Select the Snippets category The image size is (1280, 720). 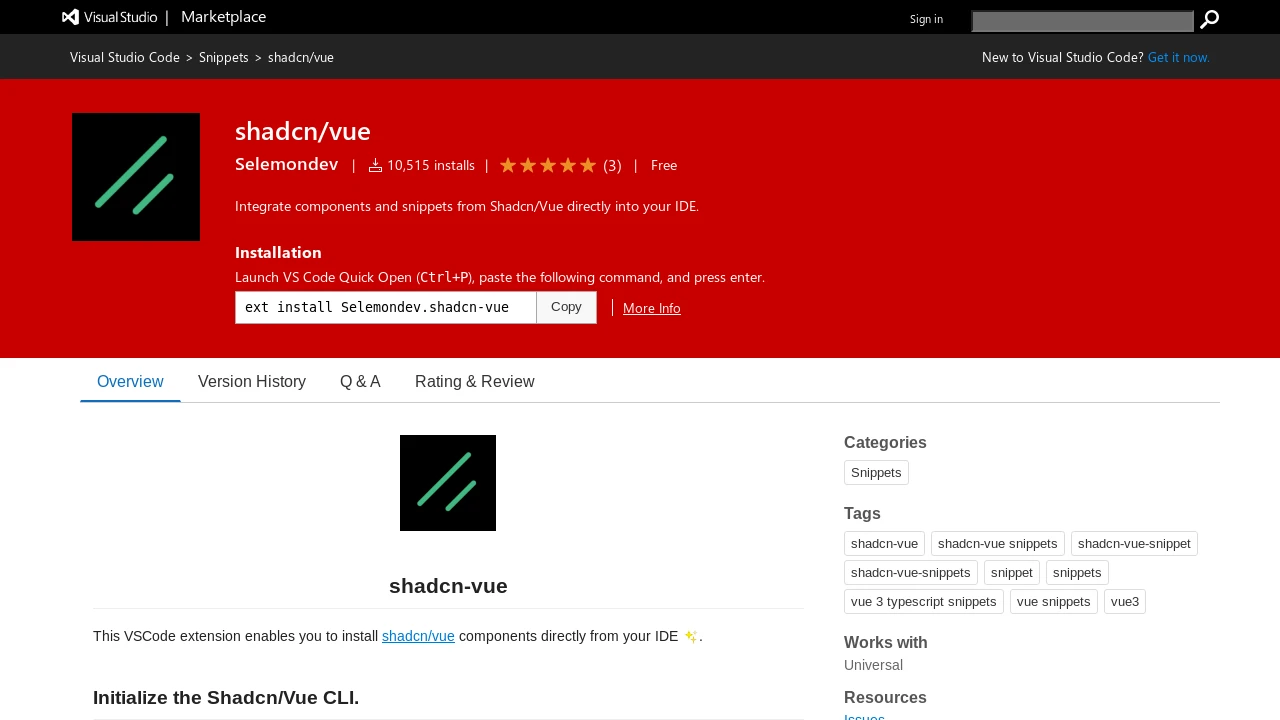pyautogui.click(x=876, y=472)
